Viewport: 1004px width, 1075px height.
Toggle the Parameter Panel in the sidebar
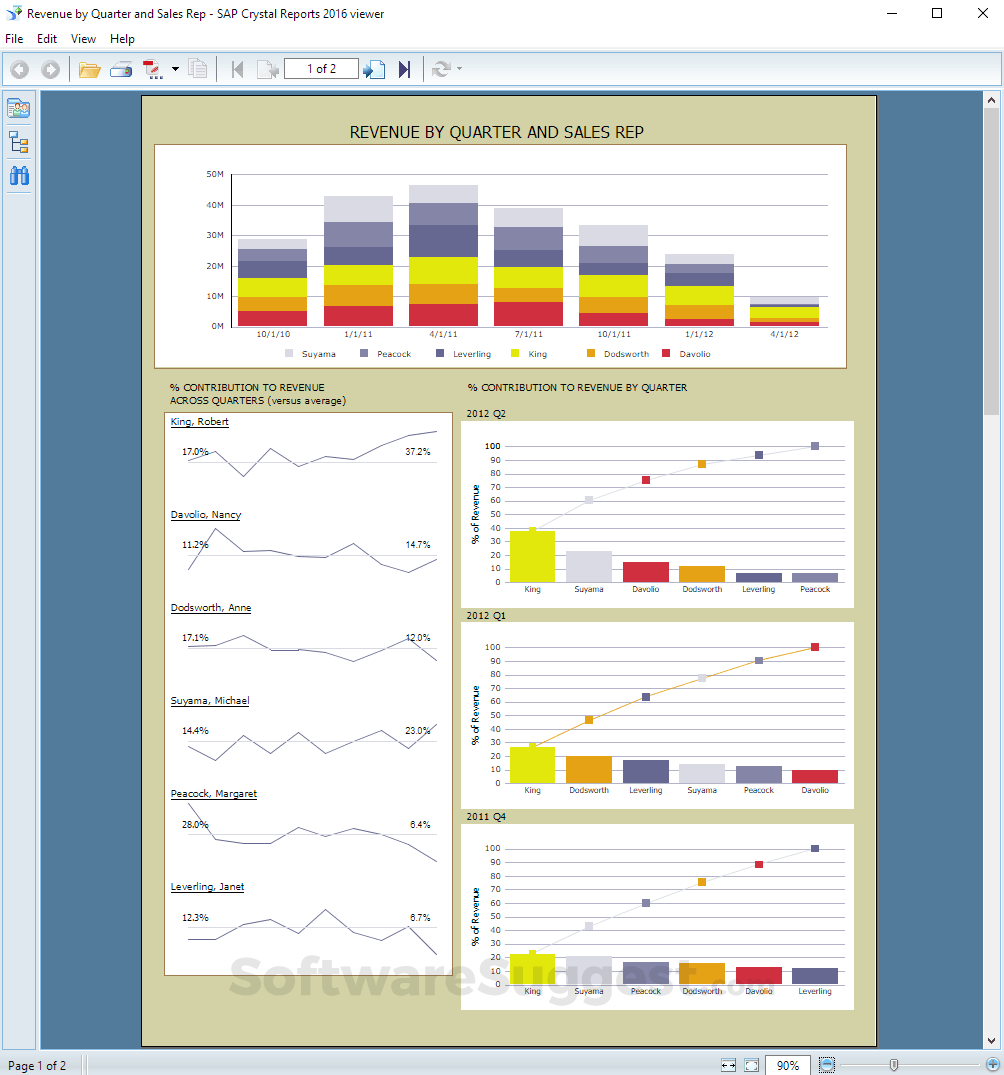pyautogui.click(x=17, y=107)
